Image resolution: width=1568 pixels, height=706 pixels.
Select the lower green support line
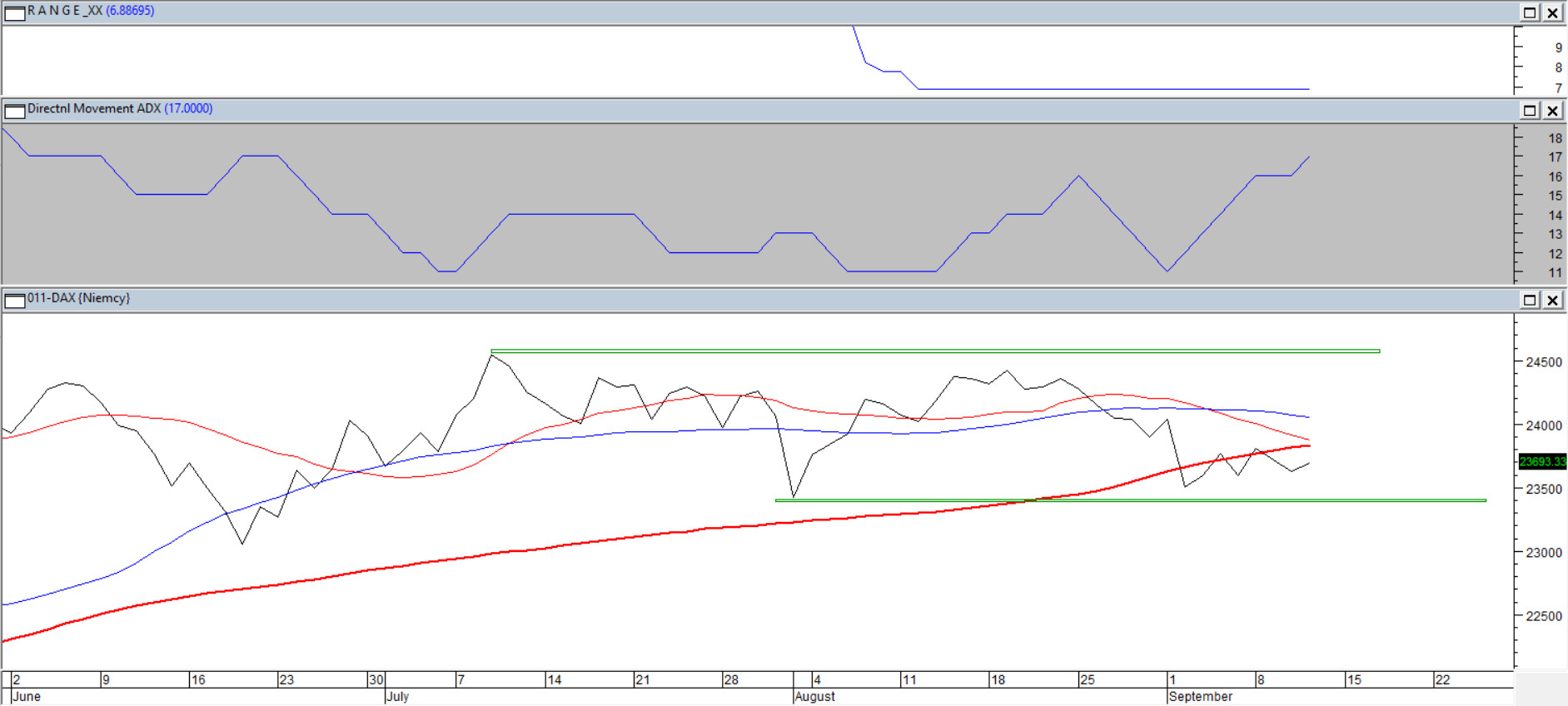[1249, 500]
